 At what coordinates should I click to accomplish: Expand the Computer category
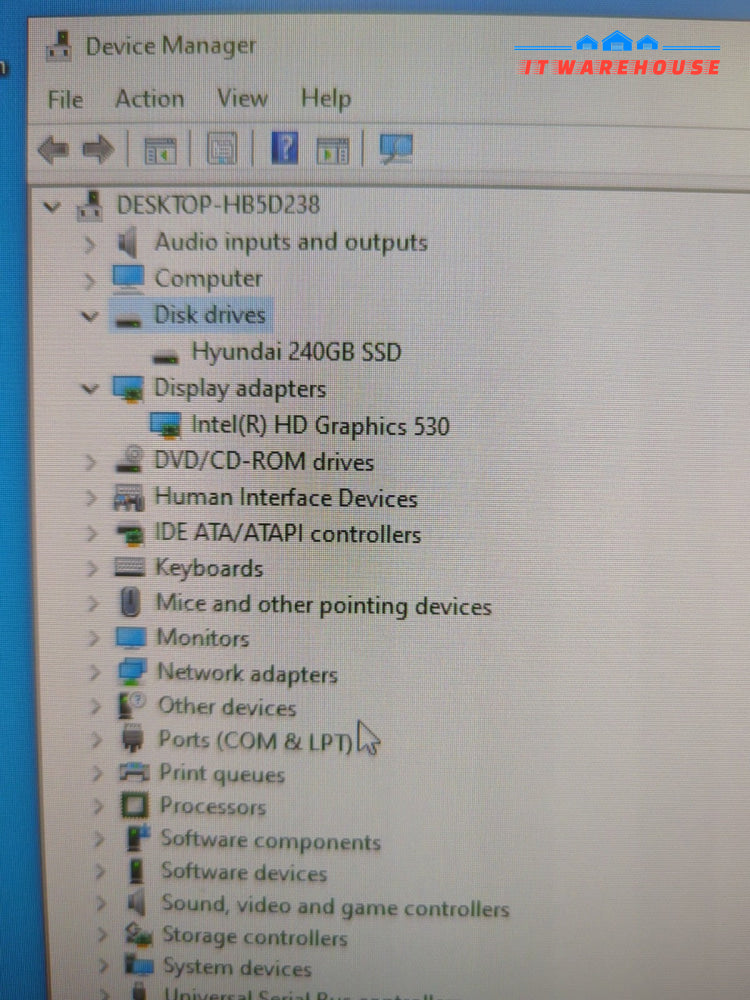coord(90,281)
